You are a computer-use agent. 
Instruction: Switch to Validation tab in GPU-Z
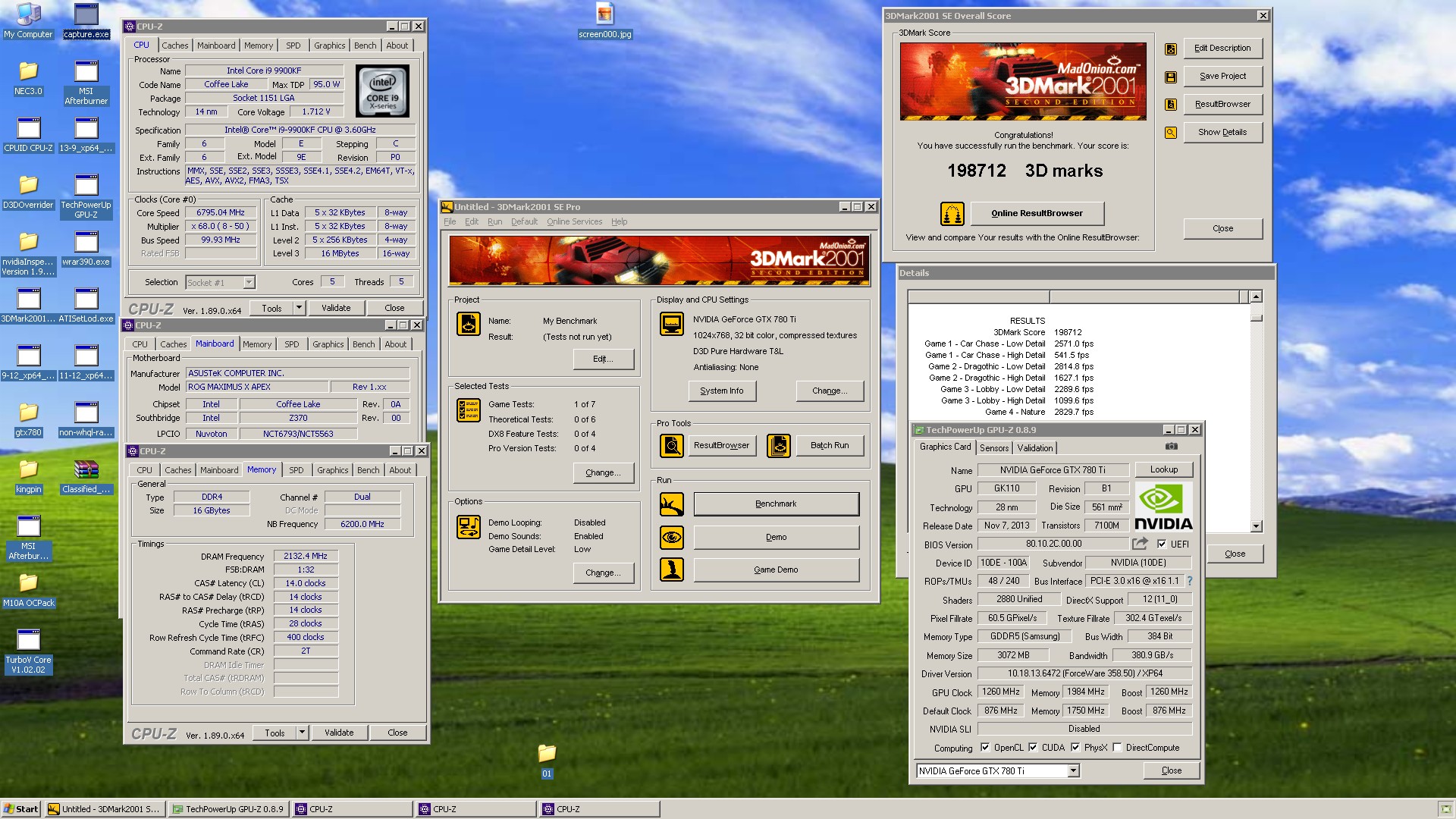click(x=1035, y=448)
